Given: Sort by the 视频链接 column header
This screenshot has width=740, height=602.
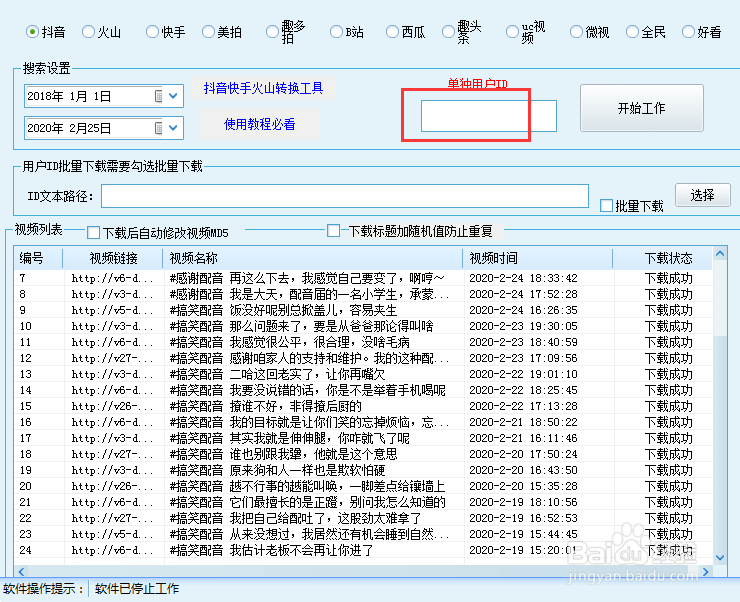Looking at the screenshot, I should (x=113, y=258).
